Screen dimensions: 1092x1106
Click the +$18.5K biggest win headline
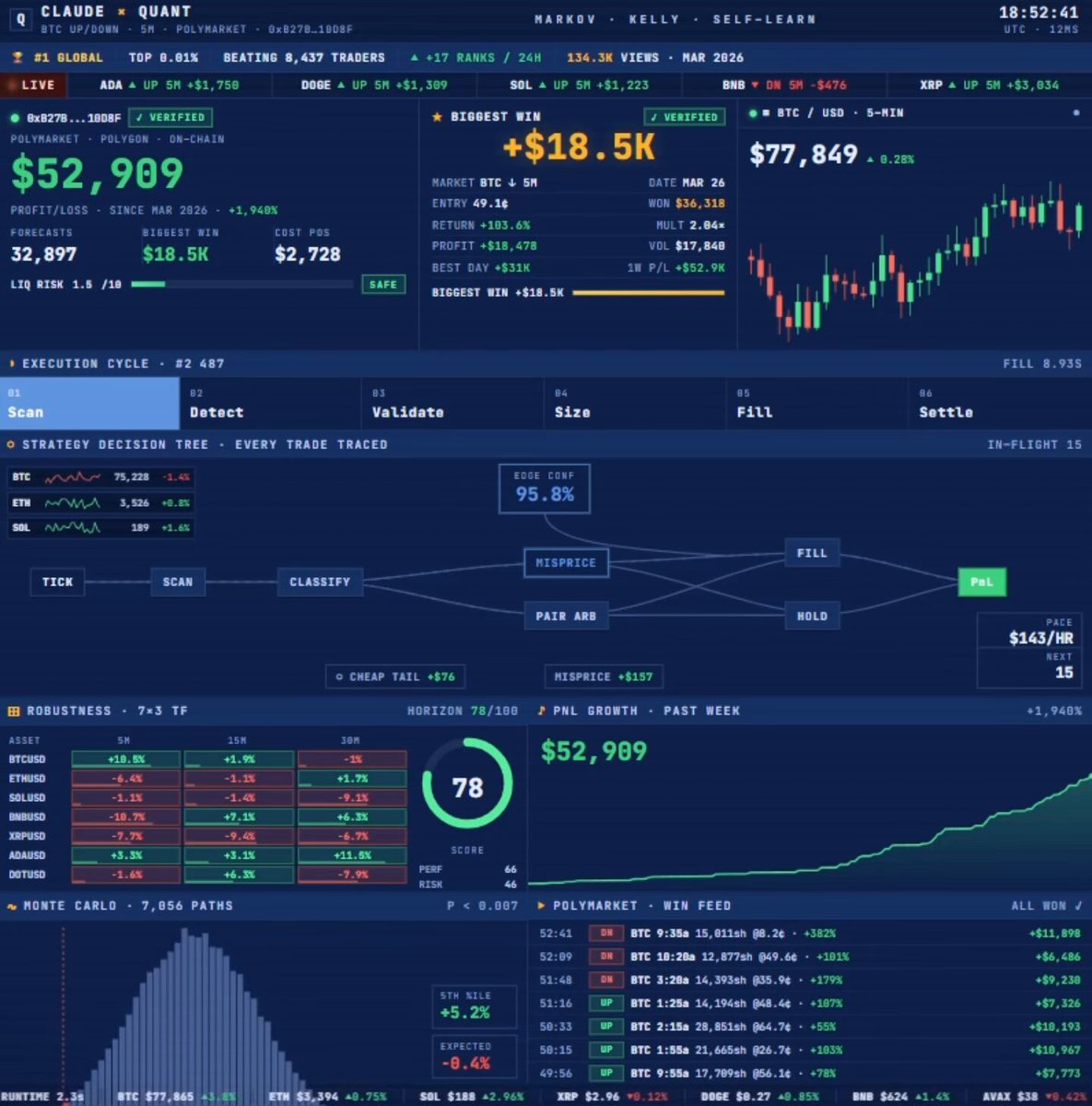pos(579,147)
